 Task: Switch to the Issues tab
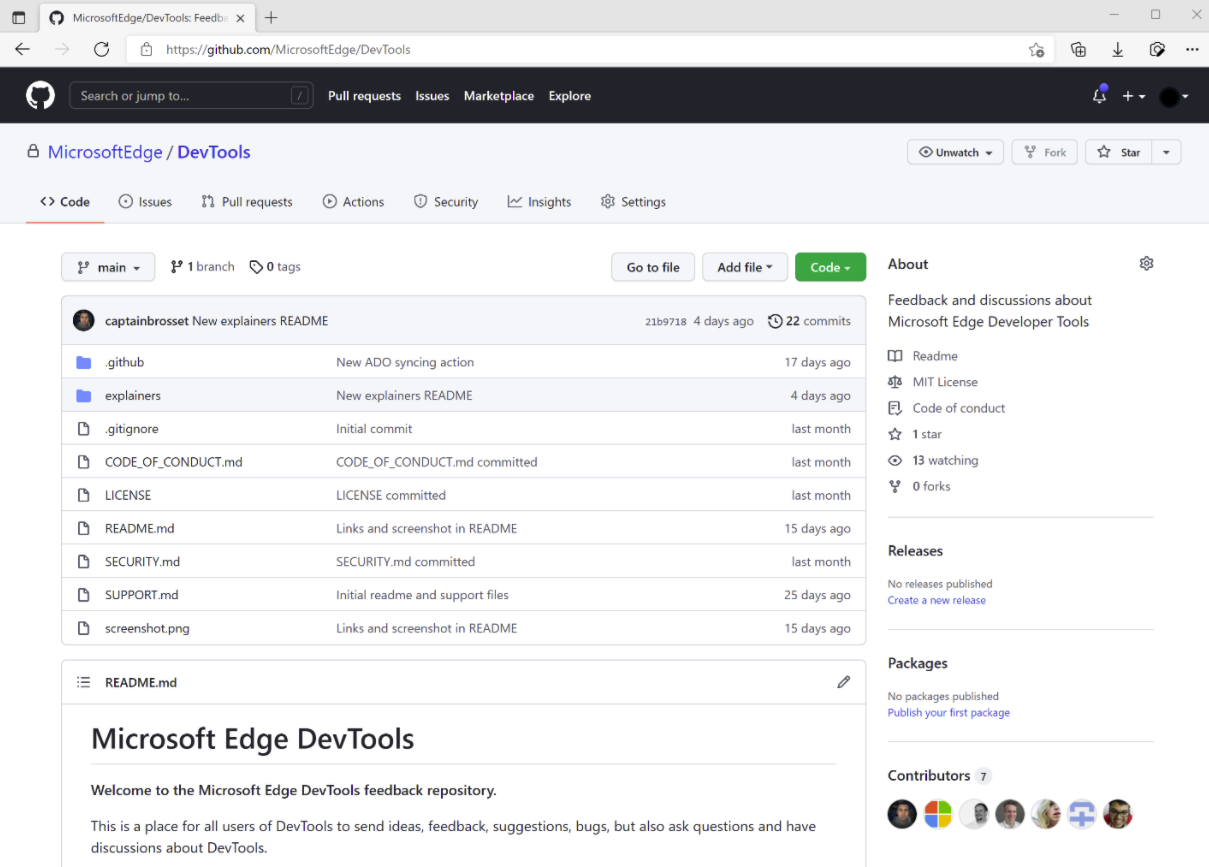tap(145, 201)
